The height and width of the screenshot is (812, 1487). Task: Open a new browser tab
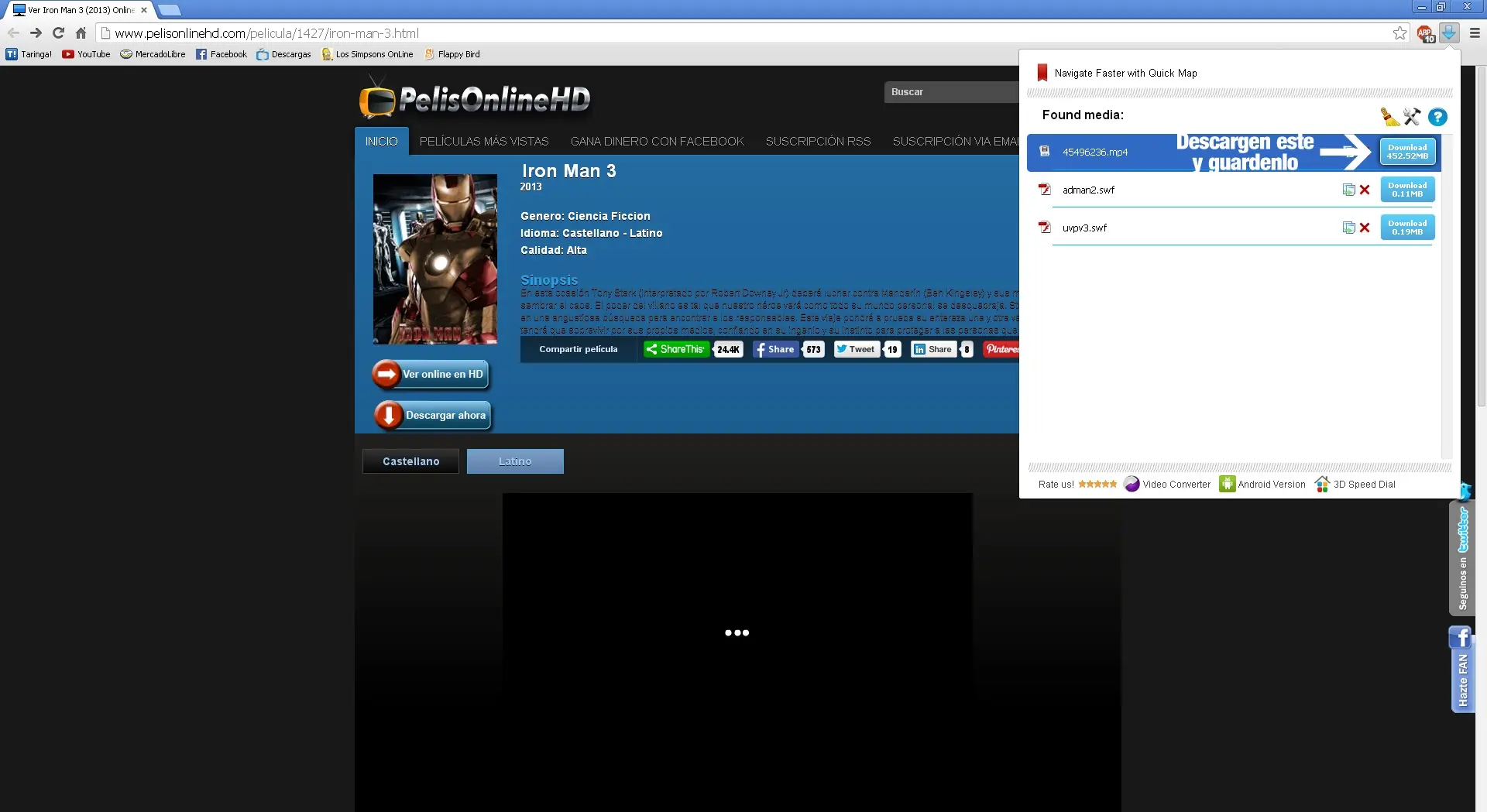coord(169,10)
